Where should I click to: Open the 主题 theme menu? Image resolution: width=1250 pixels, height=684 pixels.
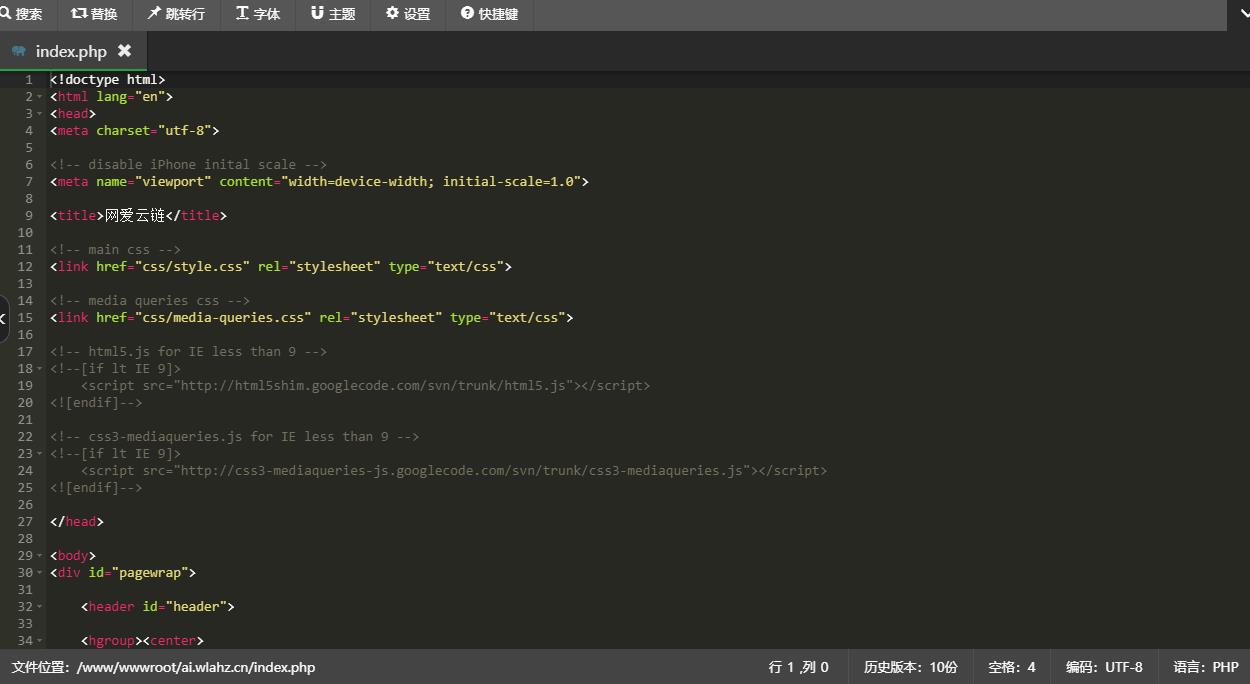333,14
